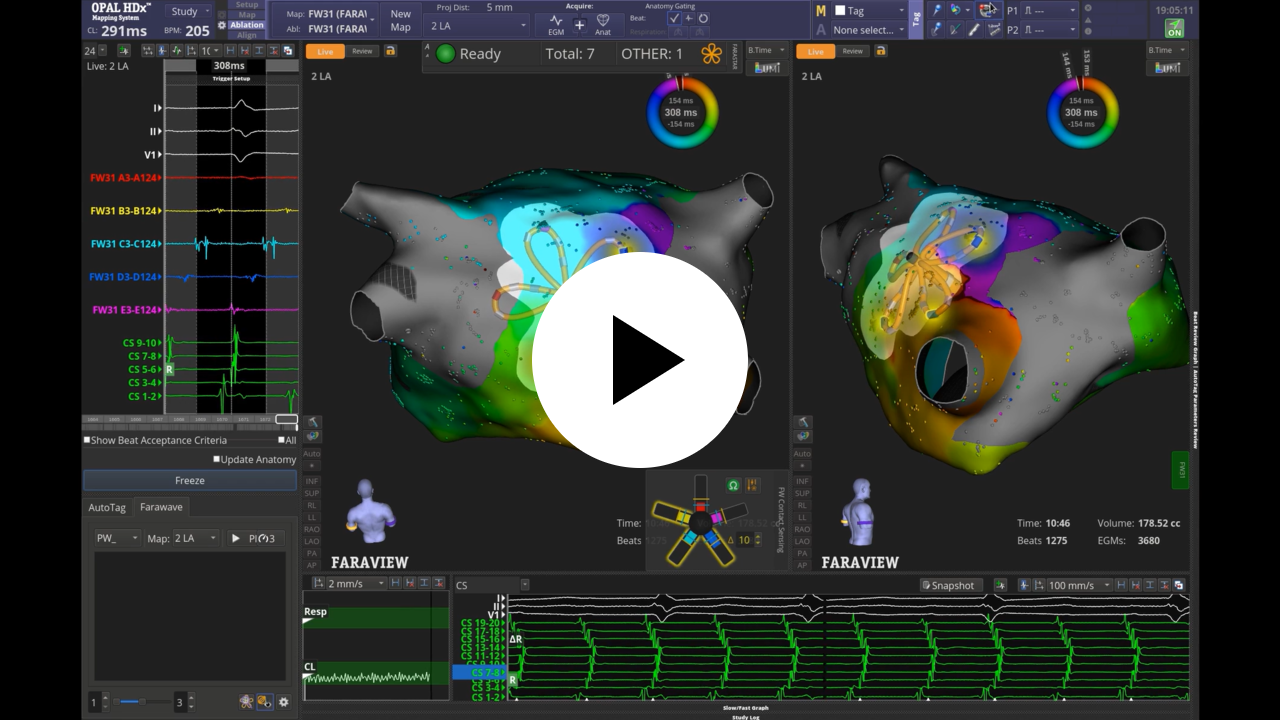Toggle the circular arrow beat gating button
Screen dimensions: 1280x720
pos(704,18)
